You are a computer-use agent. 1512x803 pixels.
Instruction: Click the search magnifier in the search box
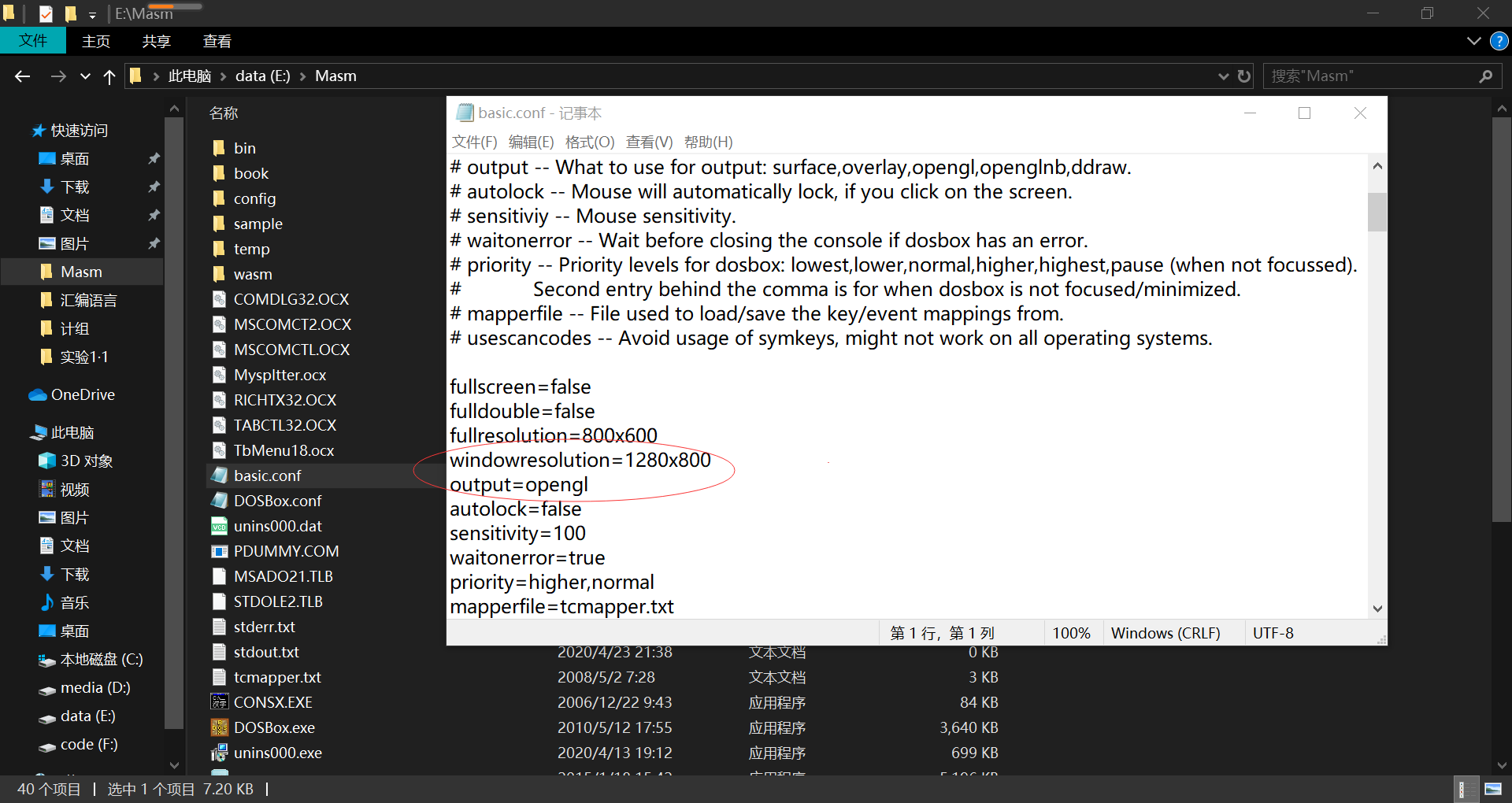[1485, 76]
